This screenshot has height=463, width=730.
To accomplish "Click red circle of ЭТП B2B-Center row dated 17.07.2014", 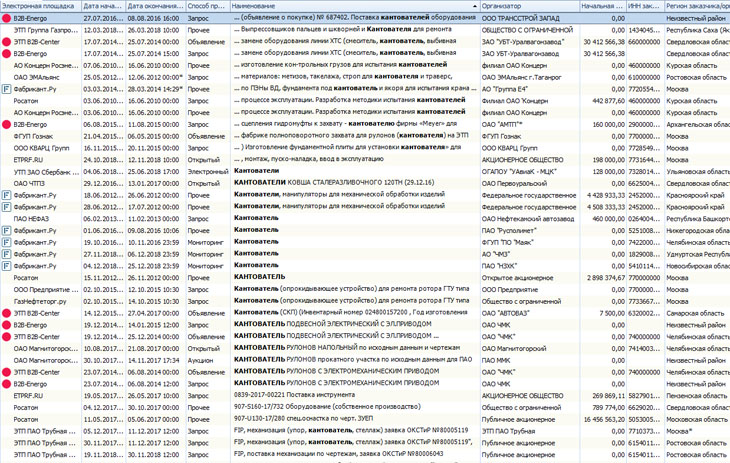I will click(x=6, y=42).
